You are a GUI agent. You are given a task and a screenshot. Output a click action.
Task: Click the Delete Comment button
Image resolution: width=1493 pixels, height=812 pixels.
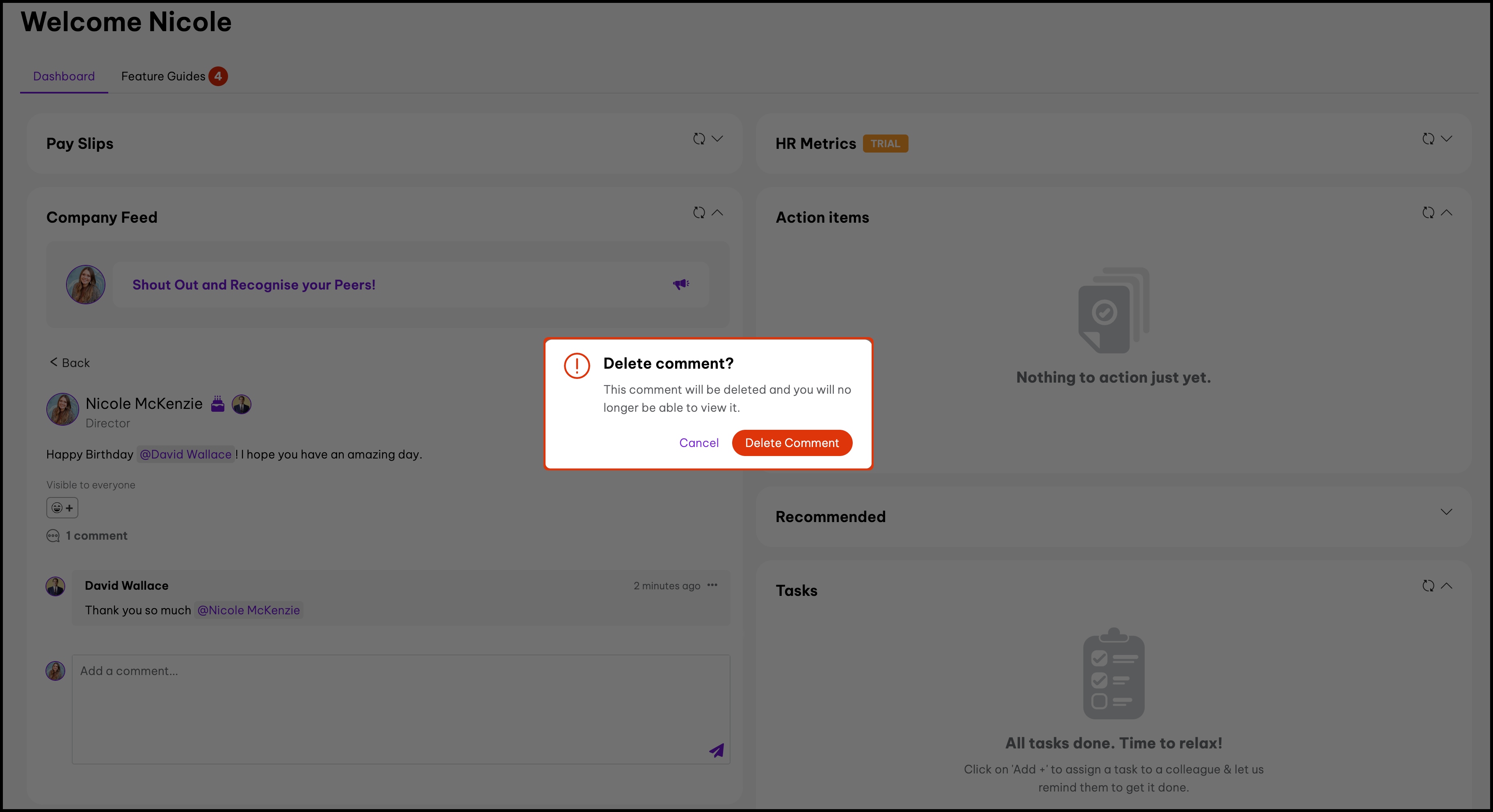point(792,443)
